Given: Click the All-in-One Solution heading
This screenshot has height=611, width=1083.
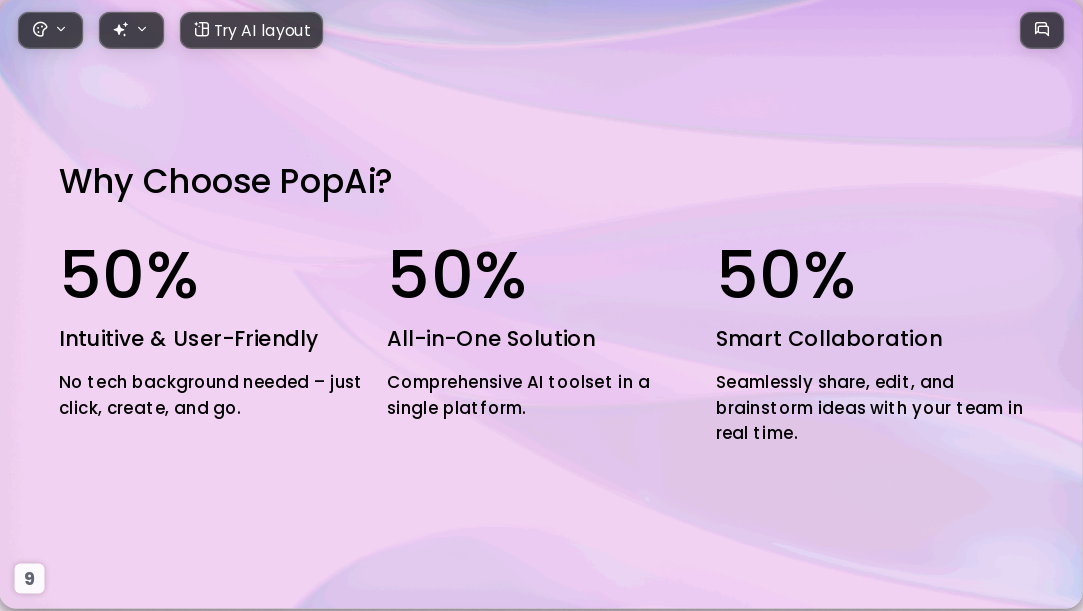Looking at the screenshot, I should pyautogui.click(x=491, y=338).
